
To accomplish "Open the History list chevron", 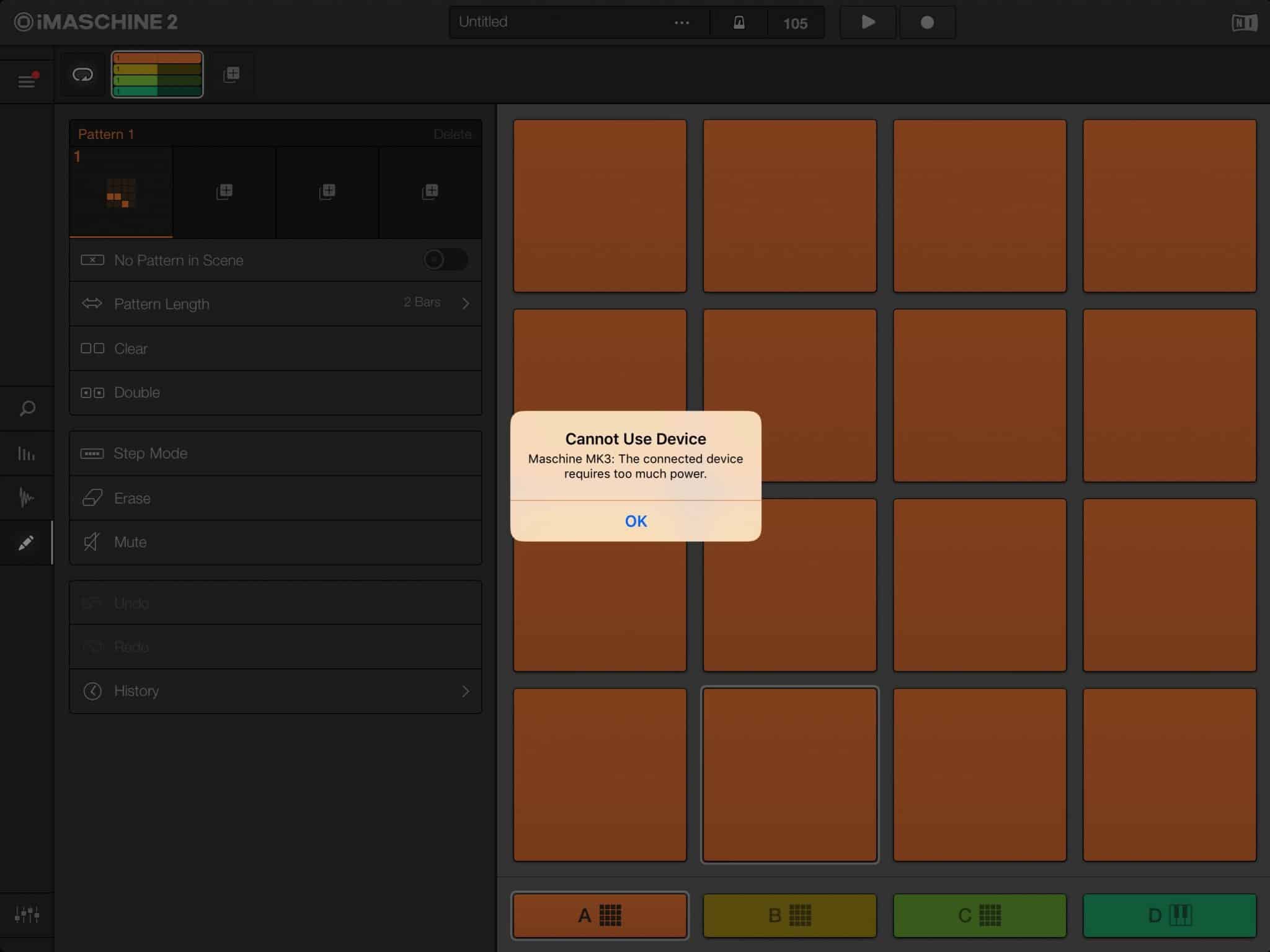I will click(466, 691).
